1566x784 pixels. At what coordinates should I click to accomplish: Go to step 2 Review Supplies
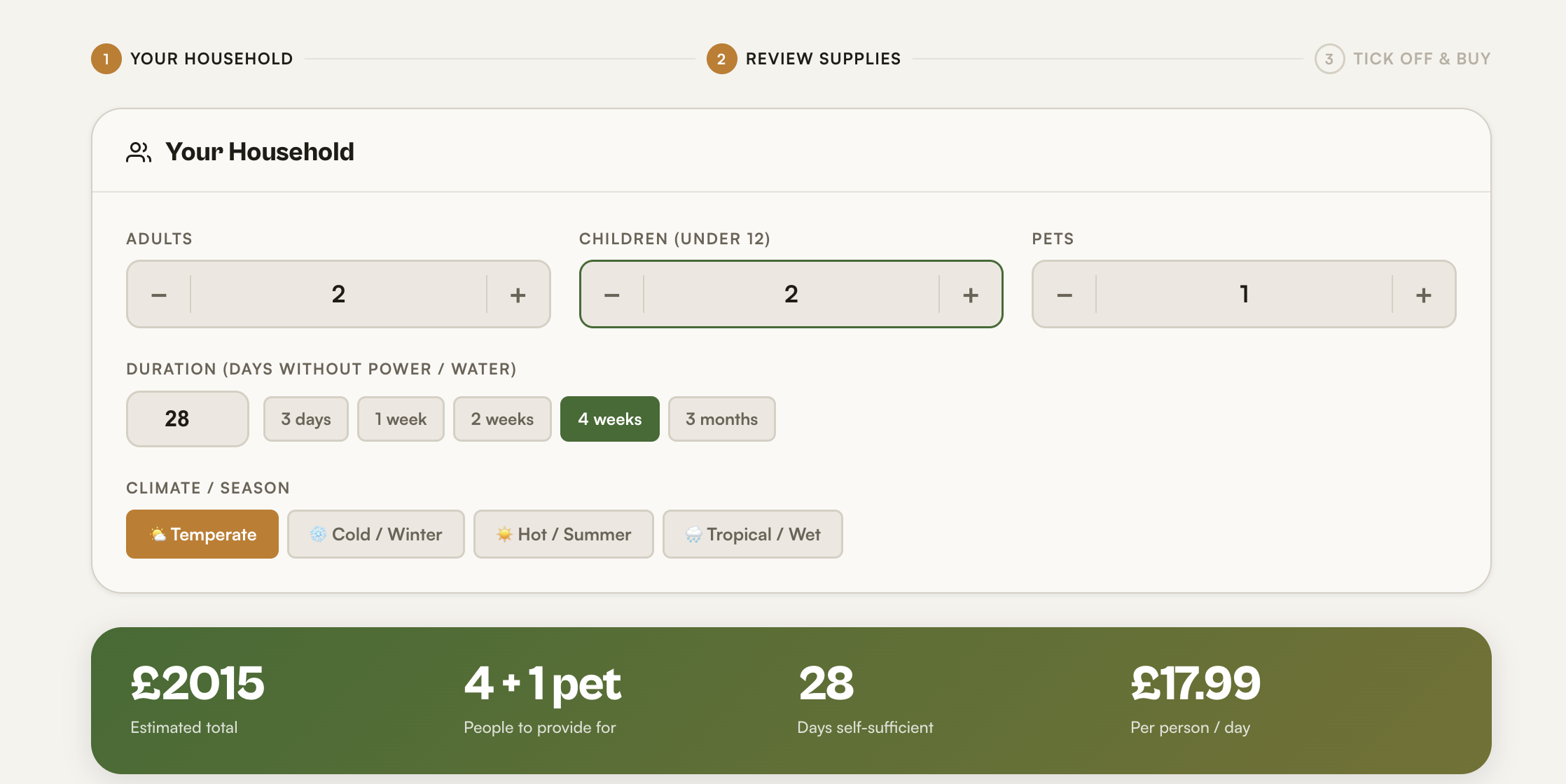[804, 59]
